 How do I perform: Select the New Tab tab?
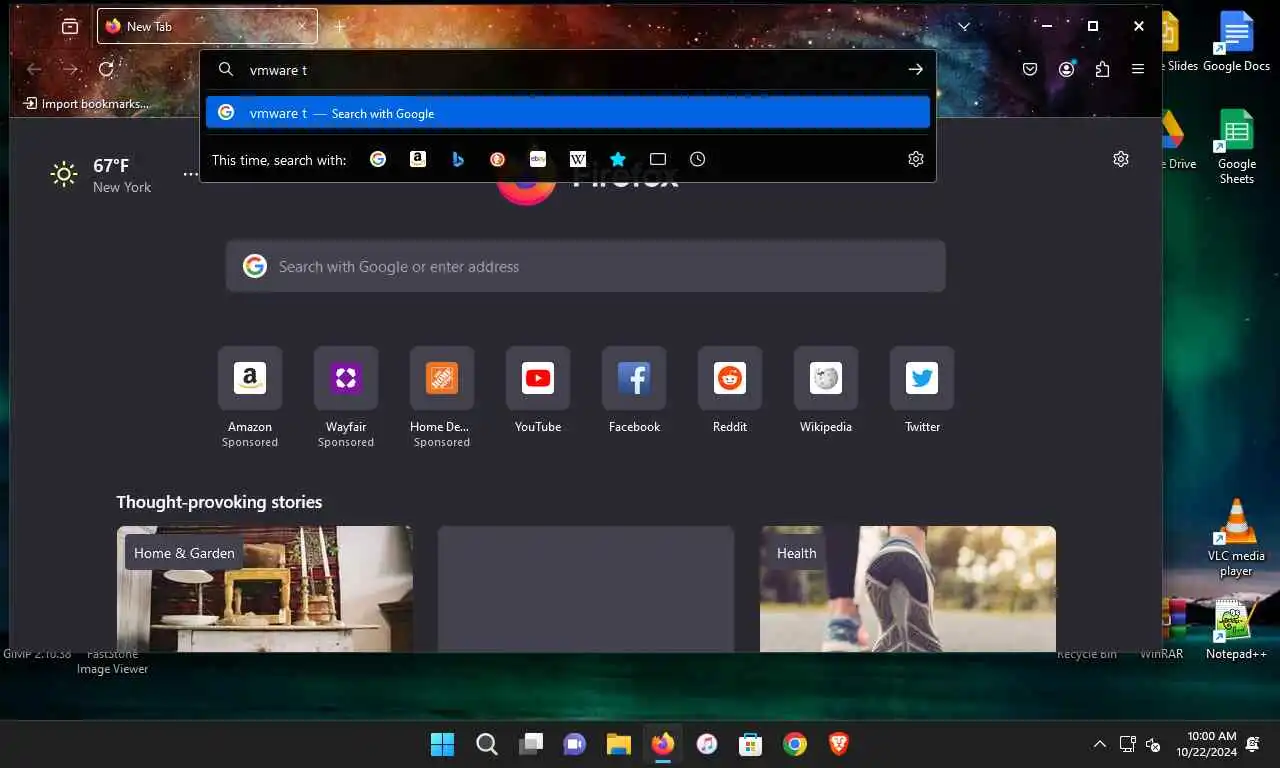coord(207,26)
